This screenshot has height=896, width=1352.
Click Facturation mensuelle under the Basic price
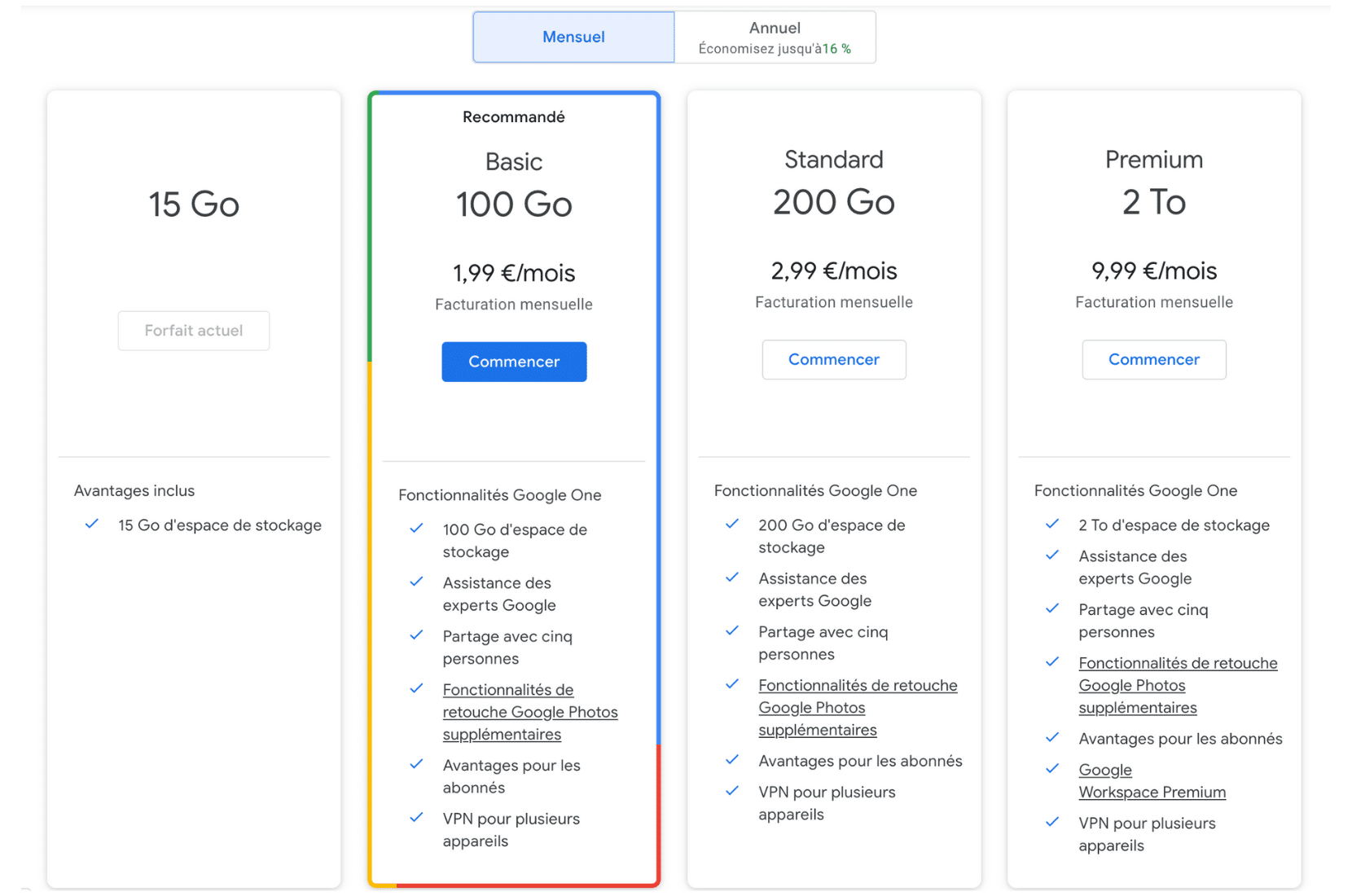click(514, 305)
